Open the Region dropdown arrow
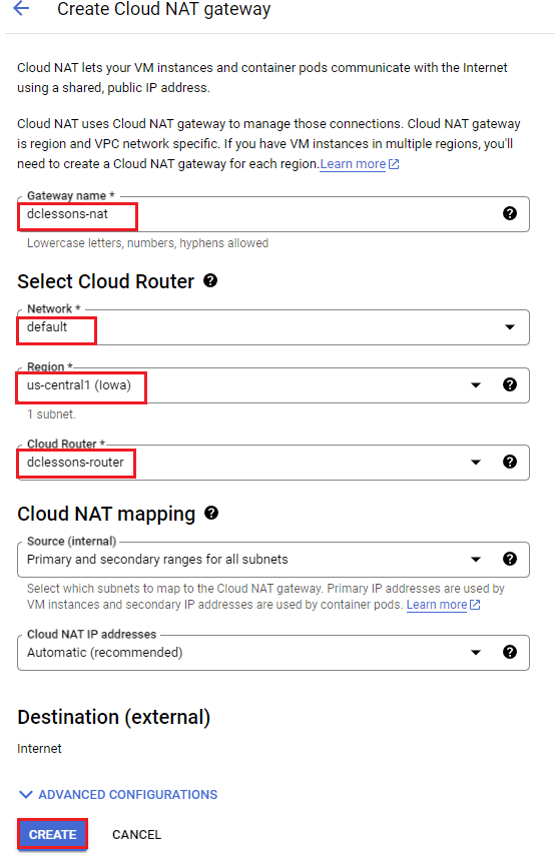This screenshot has width=555, height=853. [476, 385]
